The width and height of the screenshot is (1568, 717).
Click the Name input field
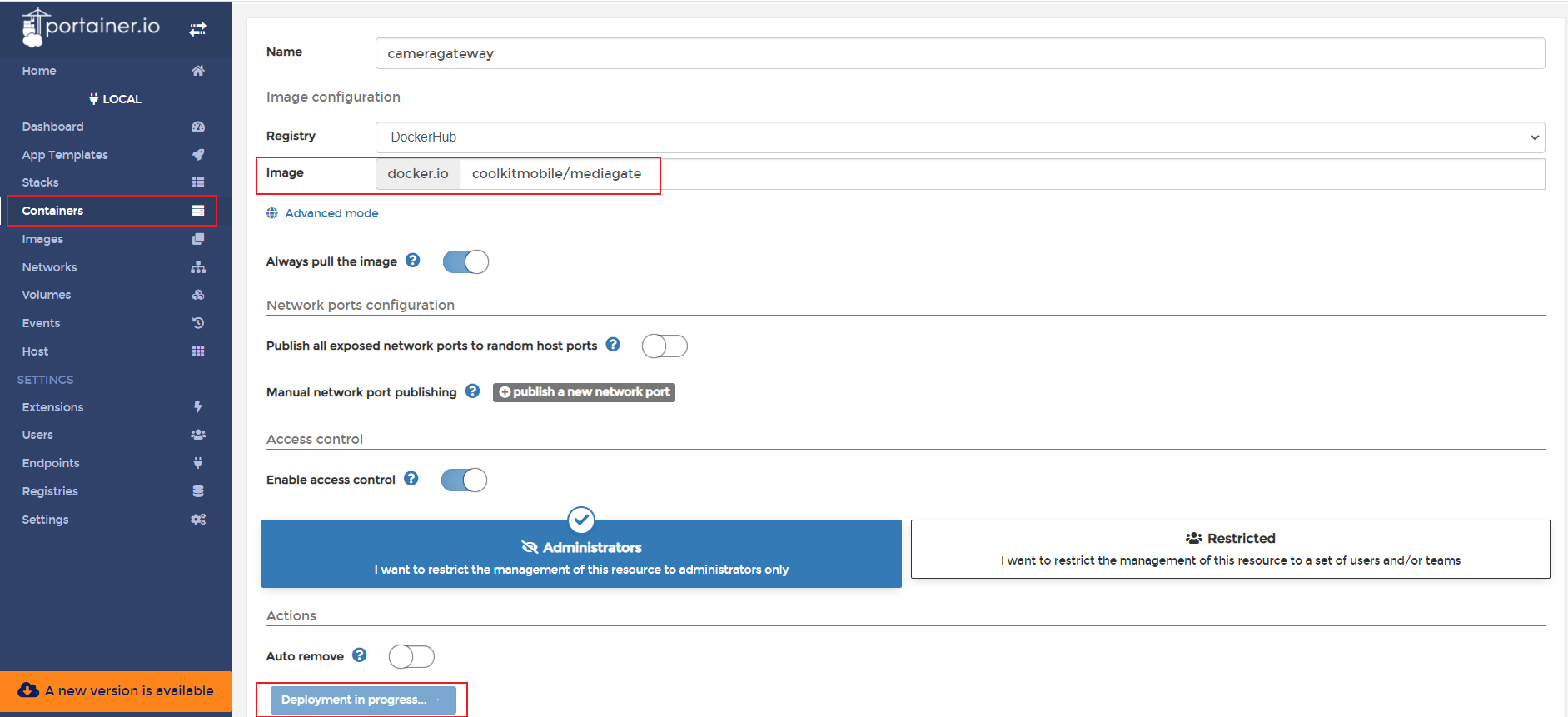click(960, 53)
